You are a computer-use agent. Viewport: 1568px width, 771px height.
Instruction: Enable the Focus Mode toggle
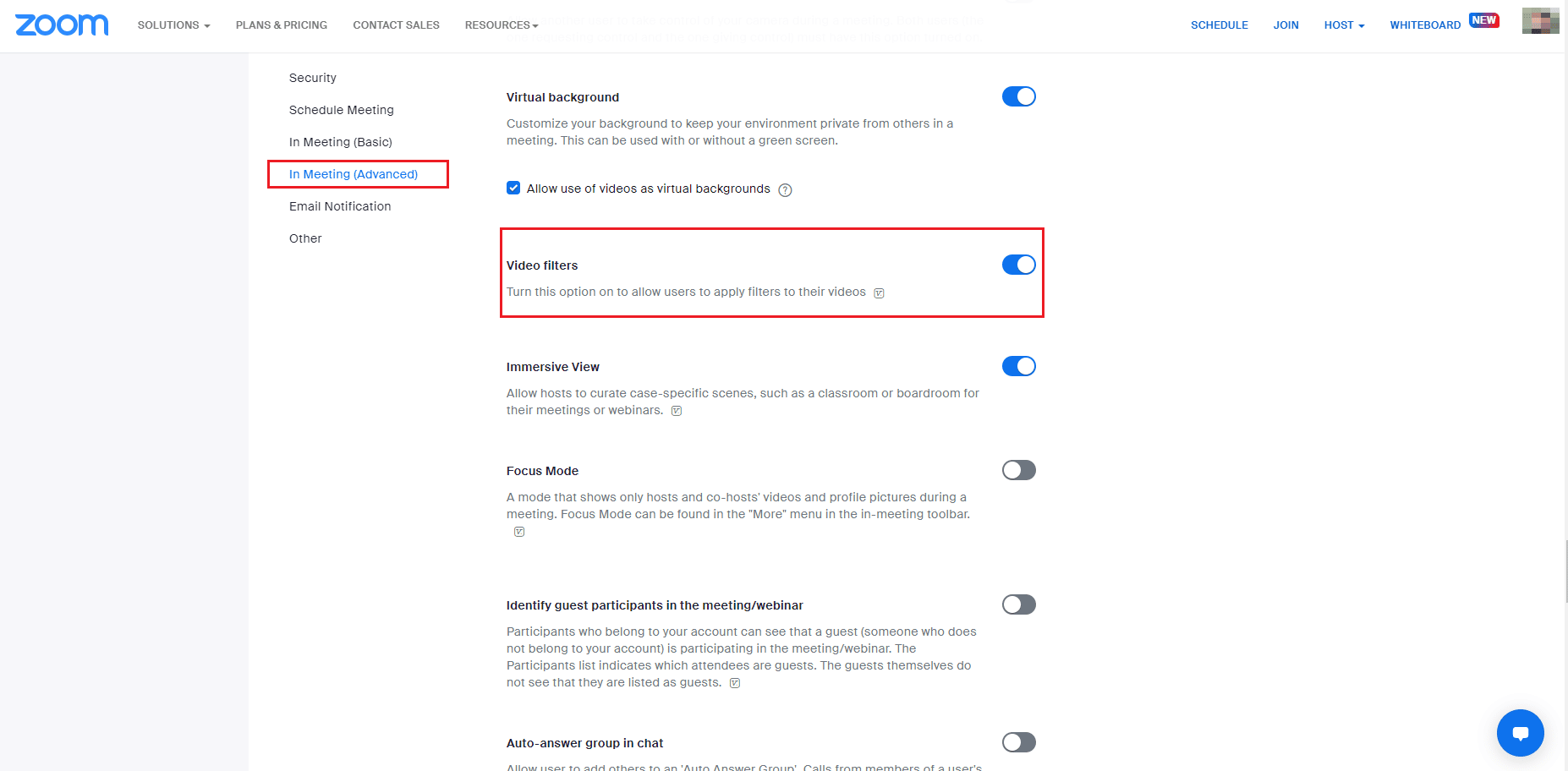click(1018, 470)
